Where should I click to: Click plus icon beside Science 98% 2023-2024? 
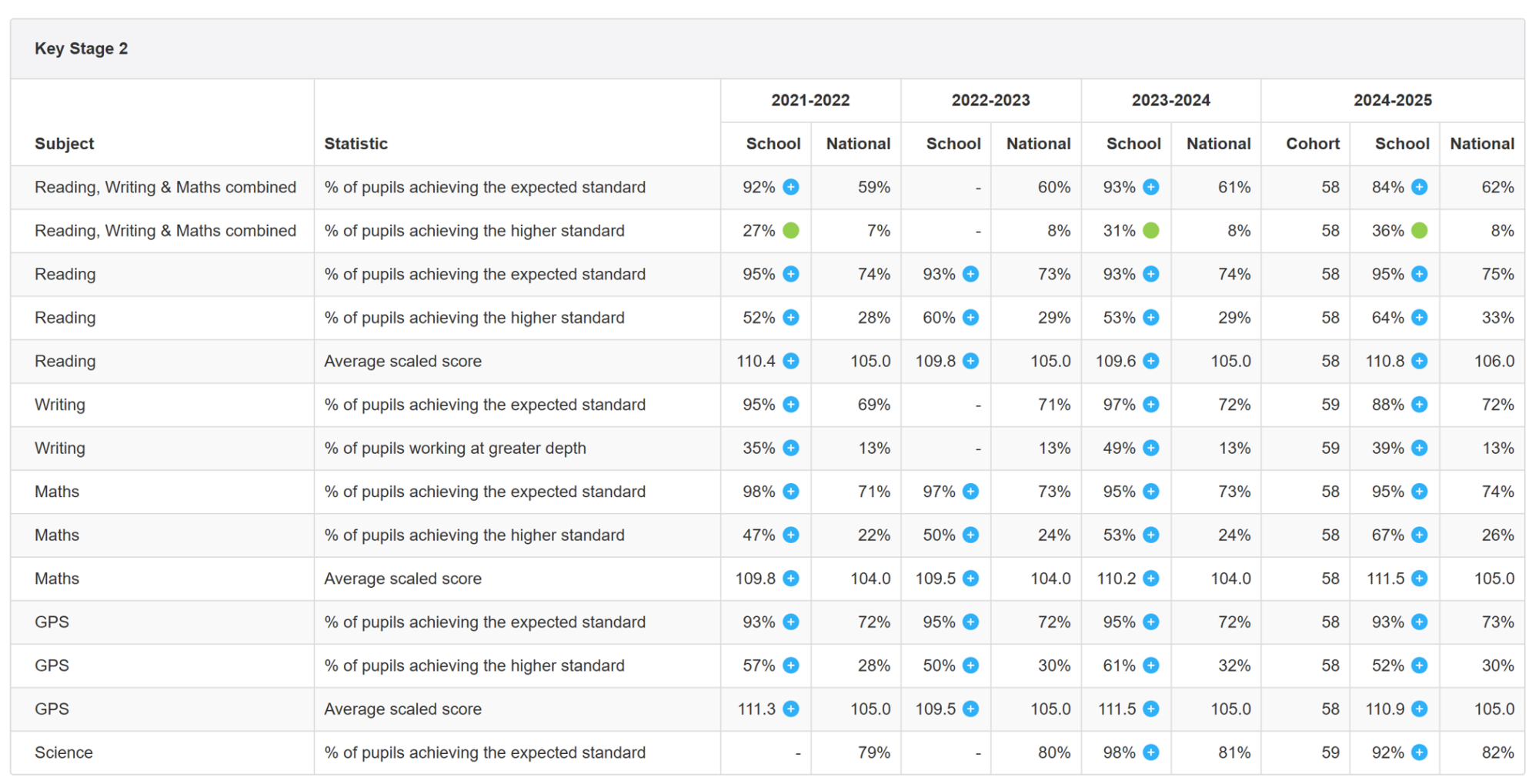1150,752
